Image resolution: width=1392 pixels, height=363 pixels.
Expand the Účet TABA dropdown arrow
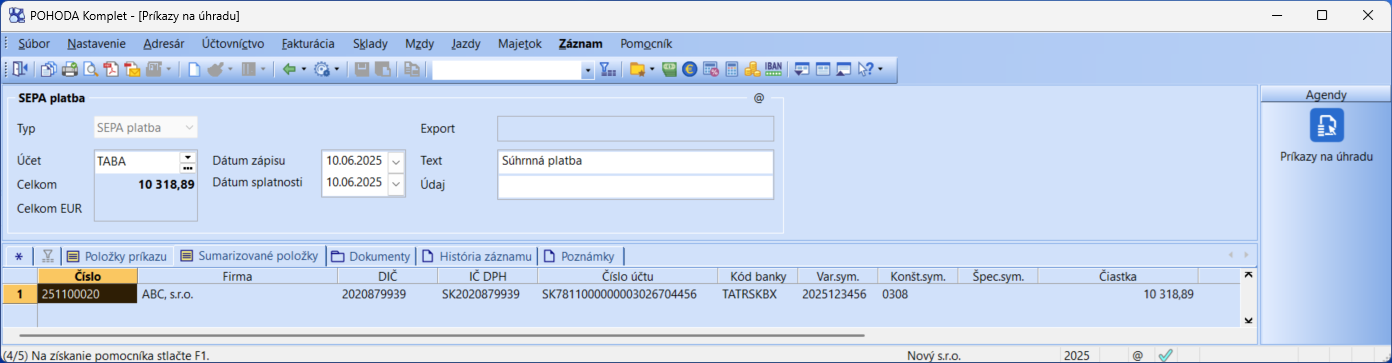click(187, 157)
